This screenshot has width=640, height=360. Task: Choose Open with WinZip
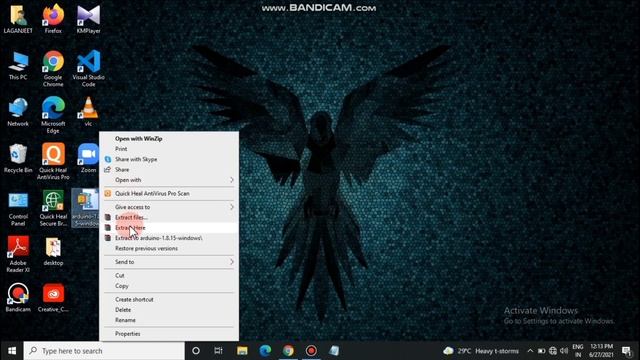[169, 139]
